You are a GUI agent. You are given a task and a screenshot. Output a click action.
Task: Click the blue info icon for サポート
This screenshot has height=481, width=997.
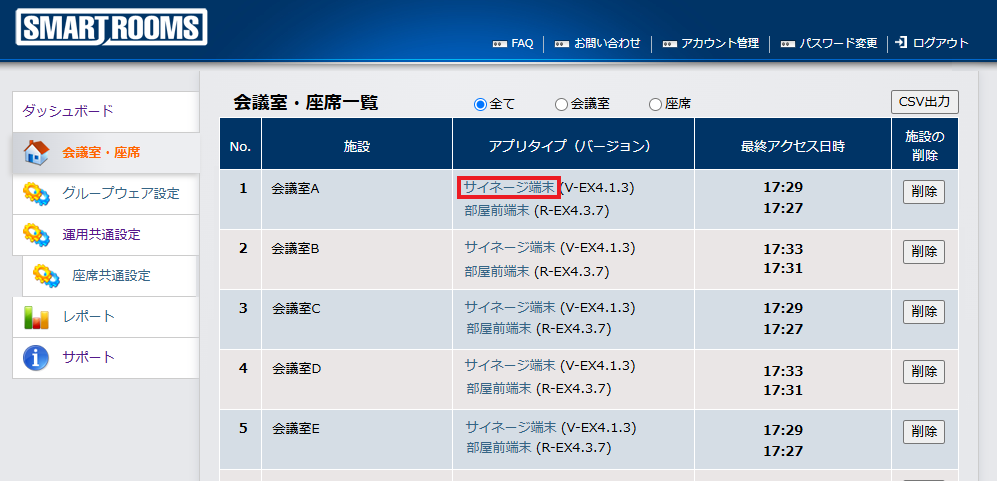point(36,357)
